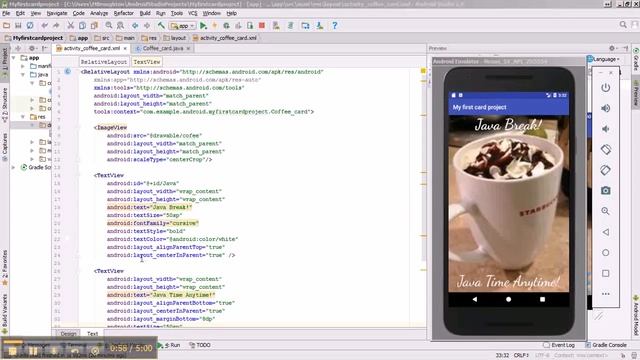Click the Open folder toolbar icon
Viewport: 640px width, 360px height.
tap(7, 25)
